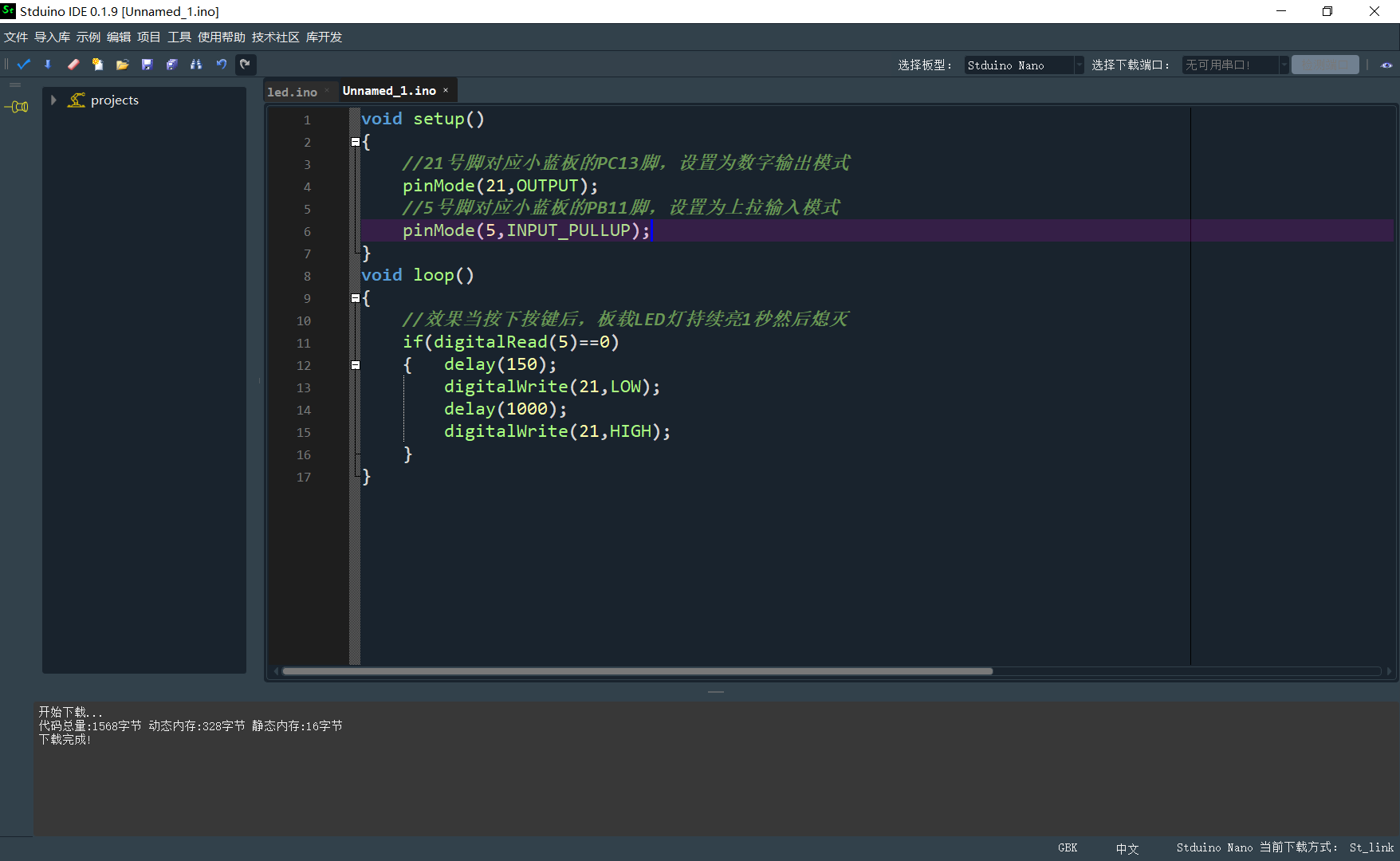Screen dimensions: 1400x861
Task: Click the void setup() line
Action: (423, 119)
